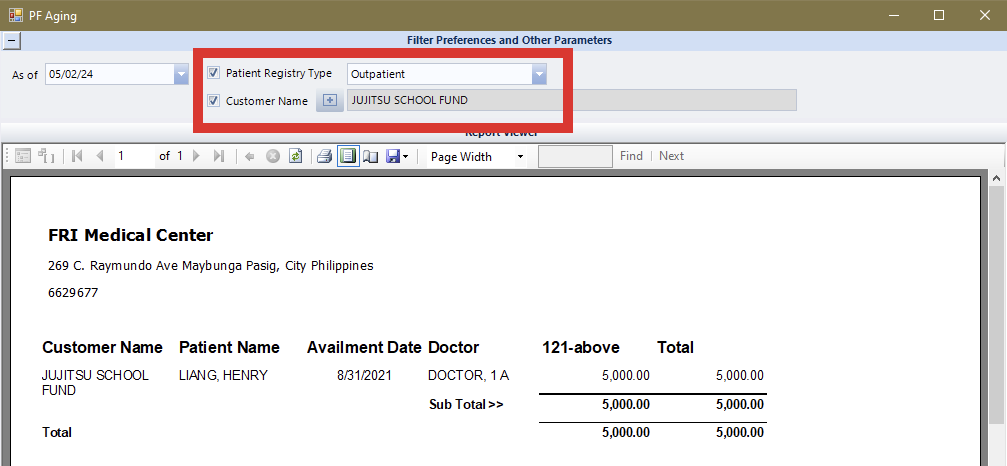Jump to the last report page
The image size is (1007, 466).
pyautogui.click(x=219, y=157)
